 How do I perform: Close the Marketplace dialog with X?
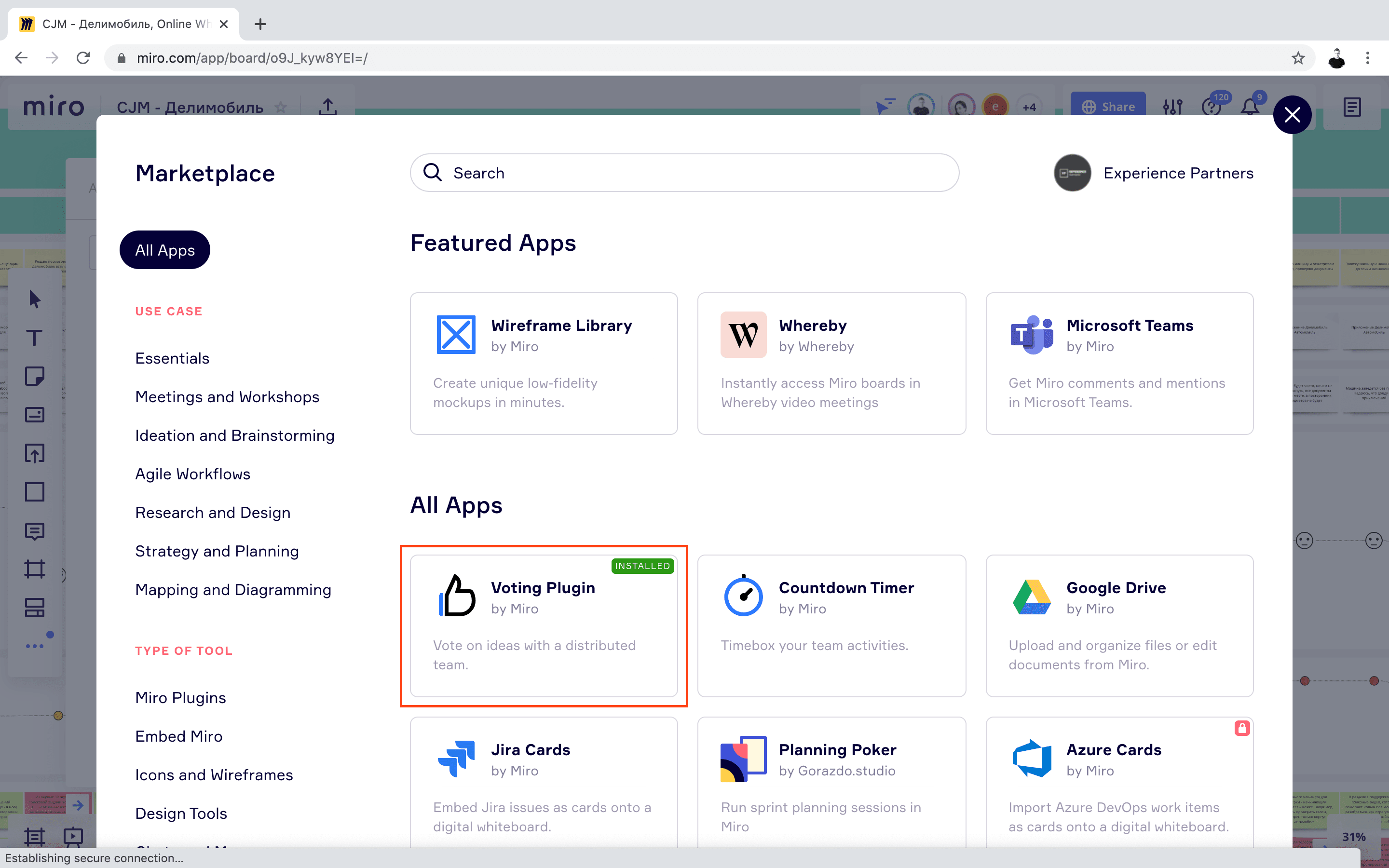[1292, 115]
